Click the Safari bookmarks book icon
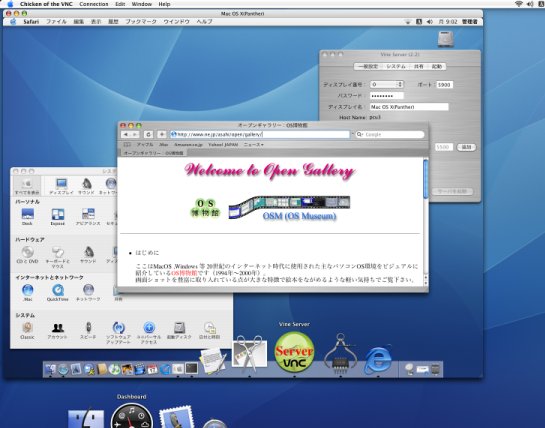 click(x=127, y=144)
